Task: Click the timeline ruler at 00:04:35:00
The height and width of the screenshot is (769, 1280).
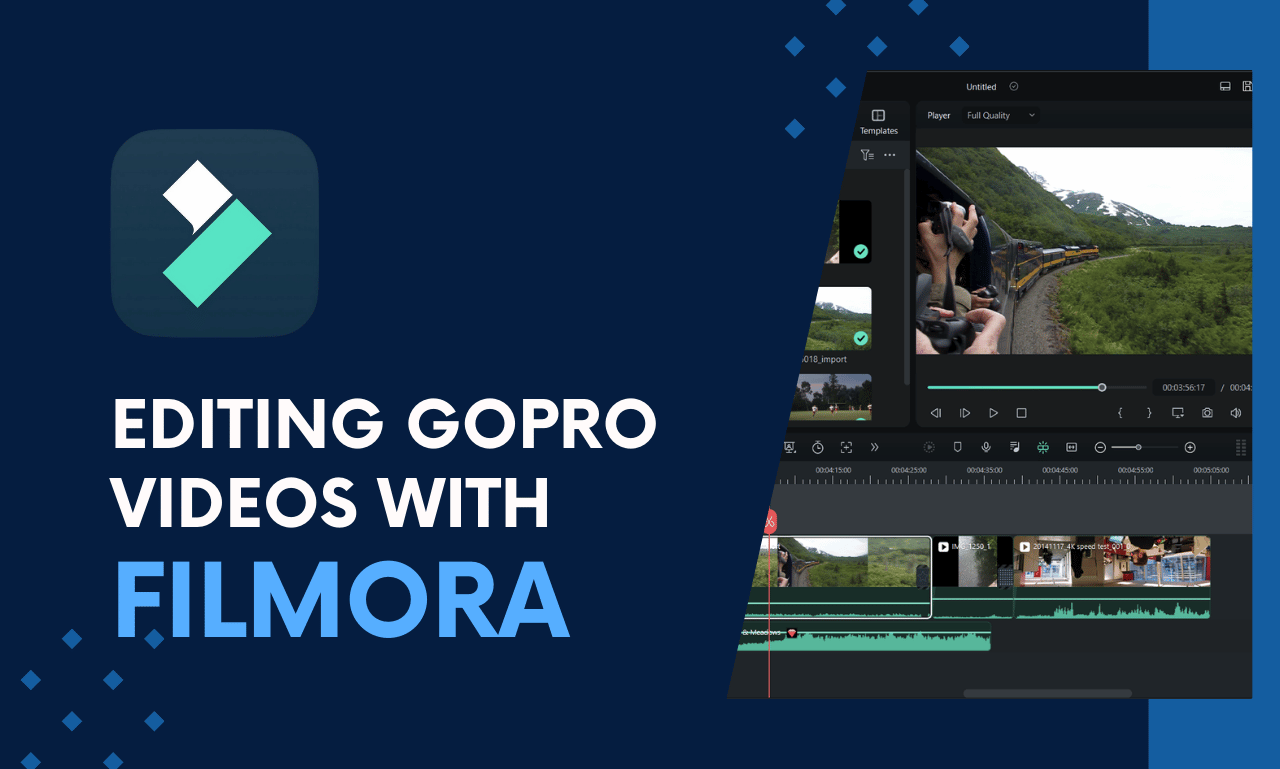Action: pyautogui.click(x=985, y=470)
